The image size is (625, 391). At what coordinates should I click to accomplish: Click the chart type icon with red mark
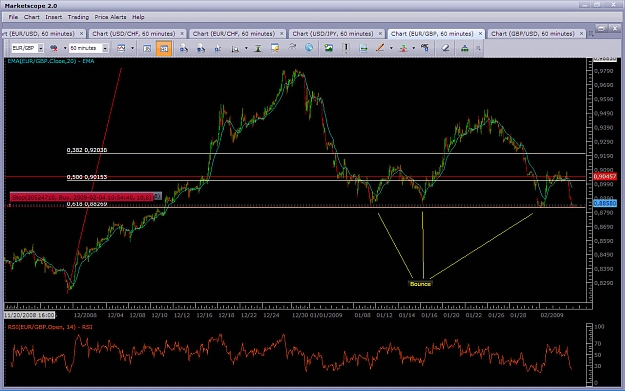[x=53, y=48]
